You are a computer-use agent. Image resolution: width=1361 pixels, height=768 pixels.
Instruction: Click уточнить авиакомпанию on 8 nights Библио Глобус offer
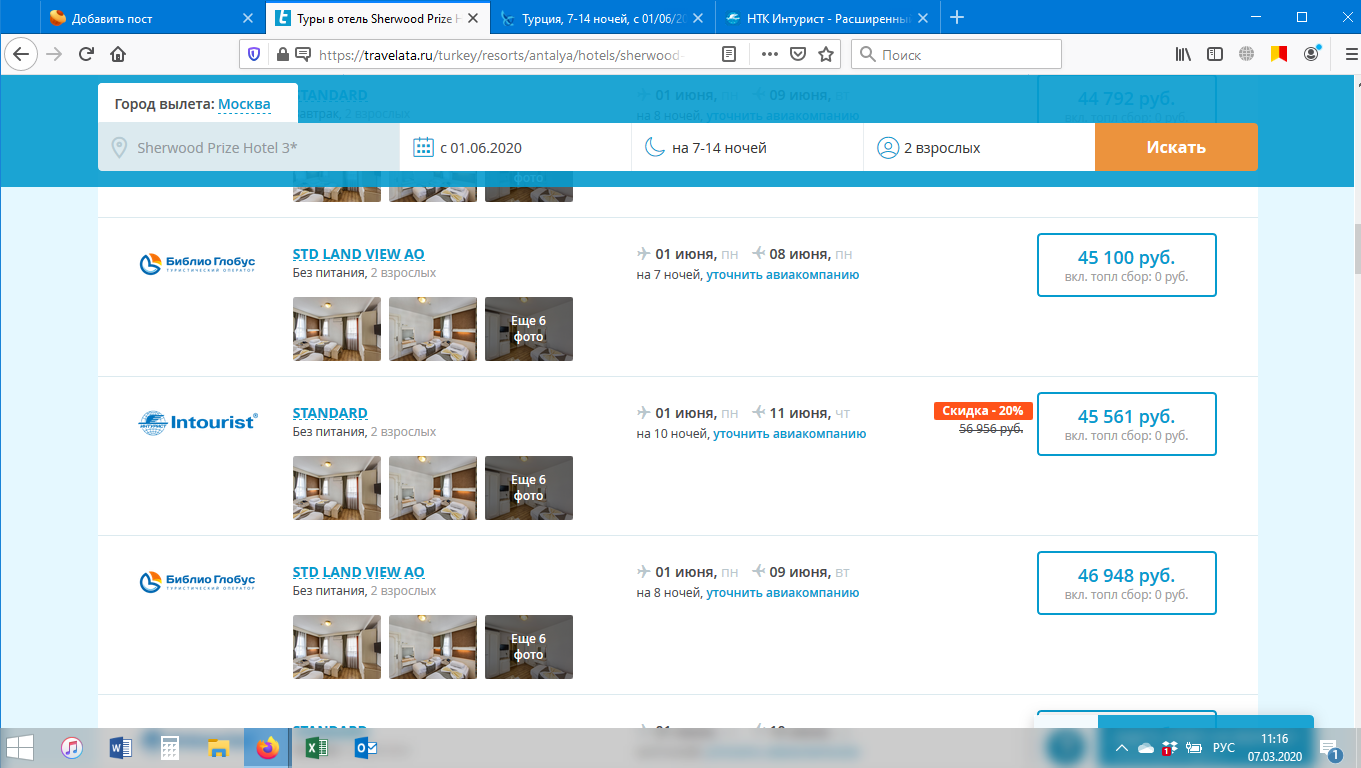click(x=782, y=592)
